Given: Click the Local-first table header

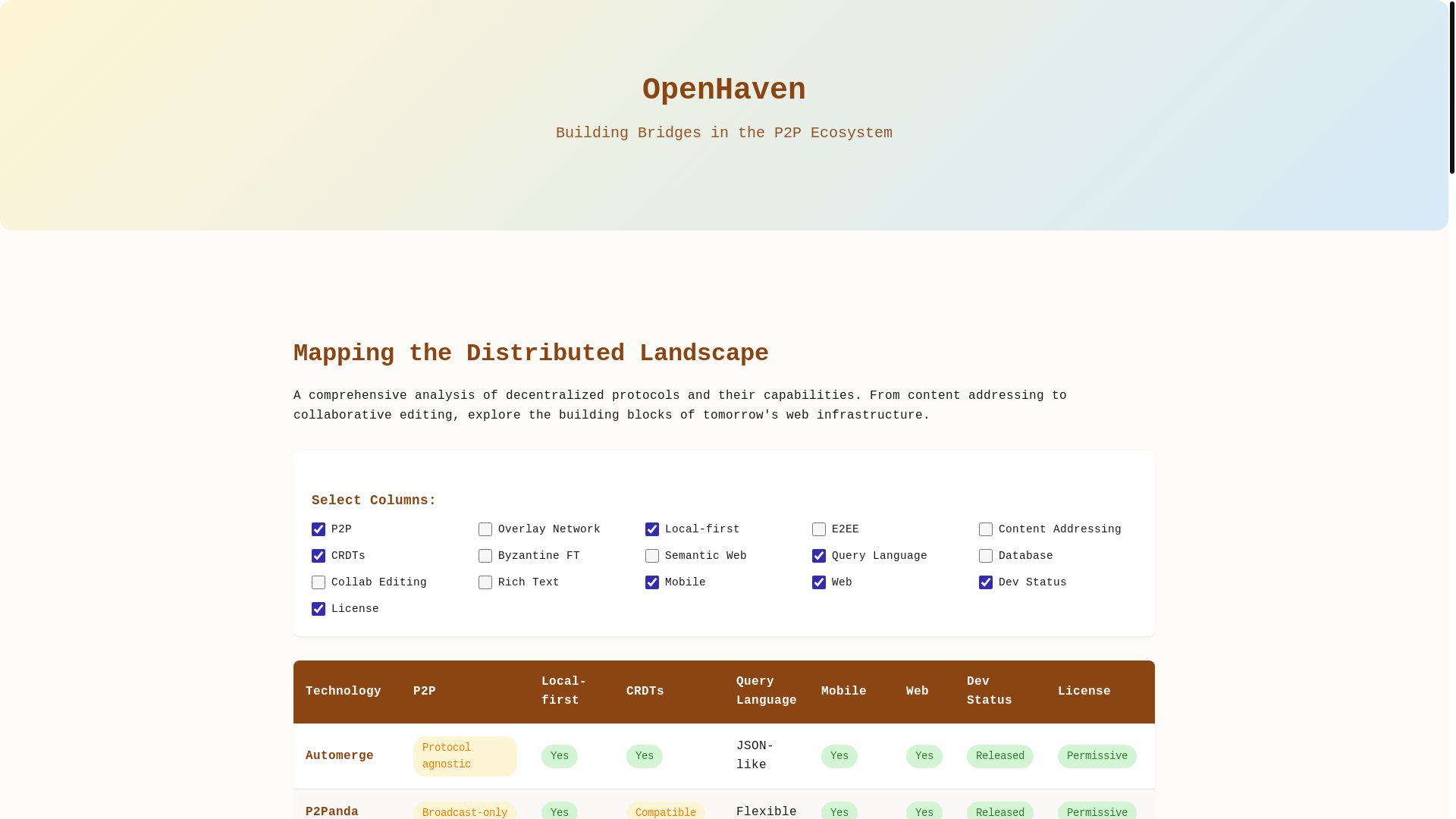Looking at the screenshot, I should tap(572, 692).
